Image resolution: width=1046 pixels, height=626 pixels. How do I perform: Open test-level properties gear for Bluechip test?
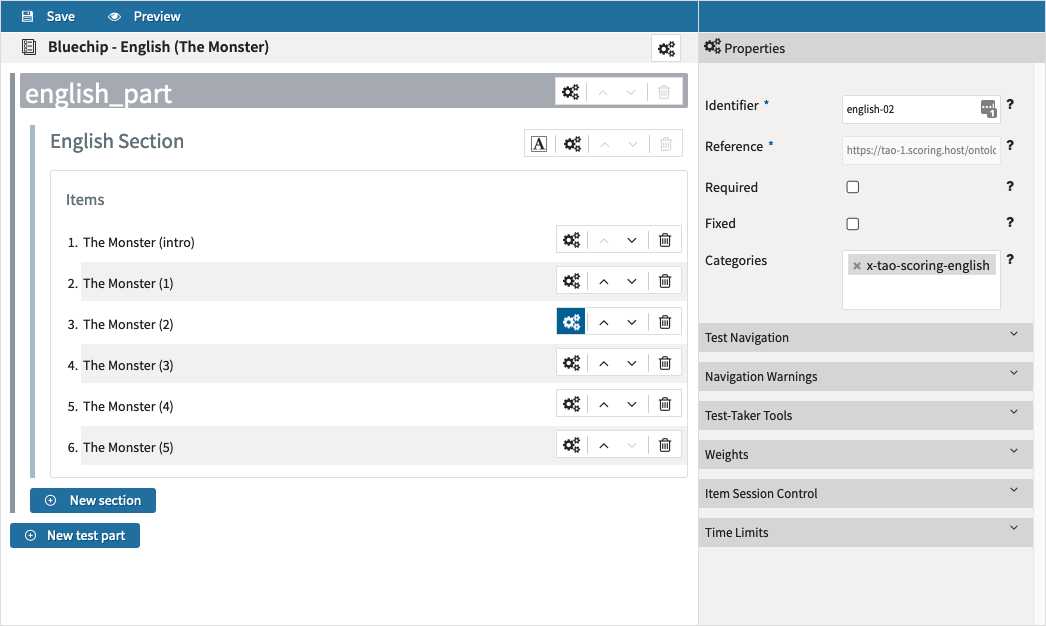(666, 48)
